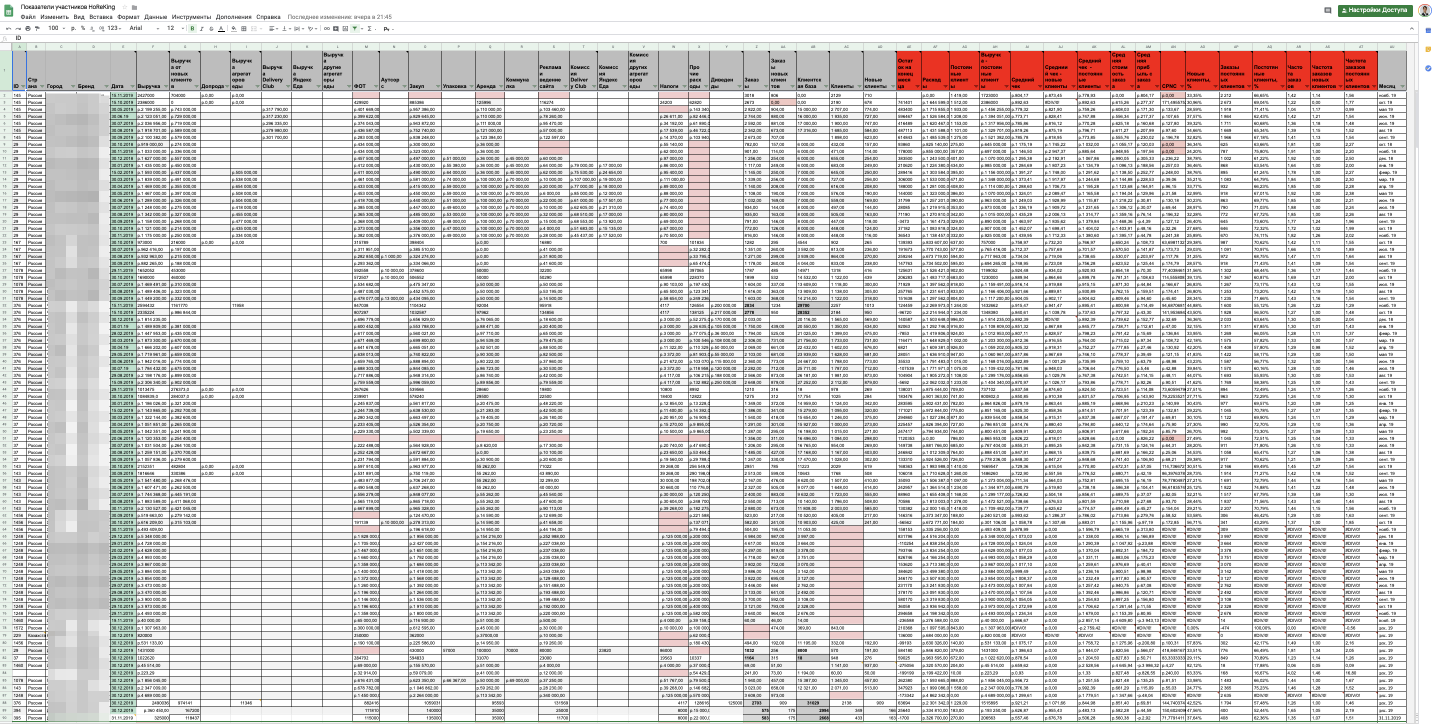Screen dimensions: 1437x724
Task: Redo the last action
Action: pyautogui.click(x=18, y=28)
